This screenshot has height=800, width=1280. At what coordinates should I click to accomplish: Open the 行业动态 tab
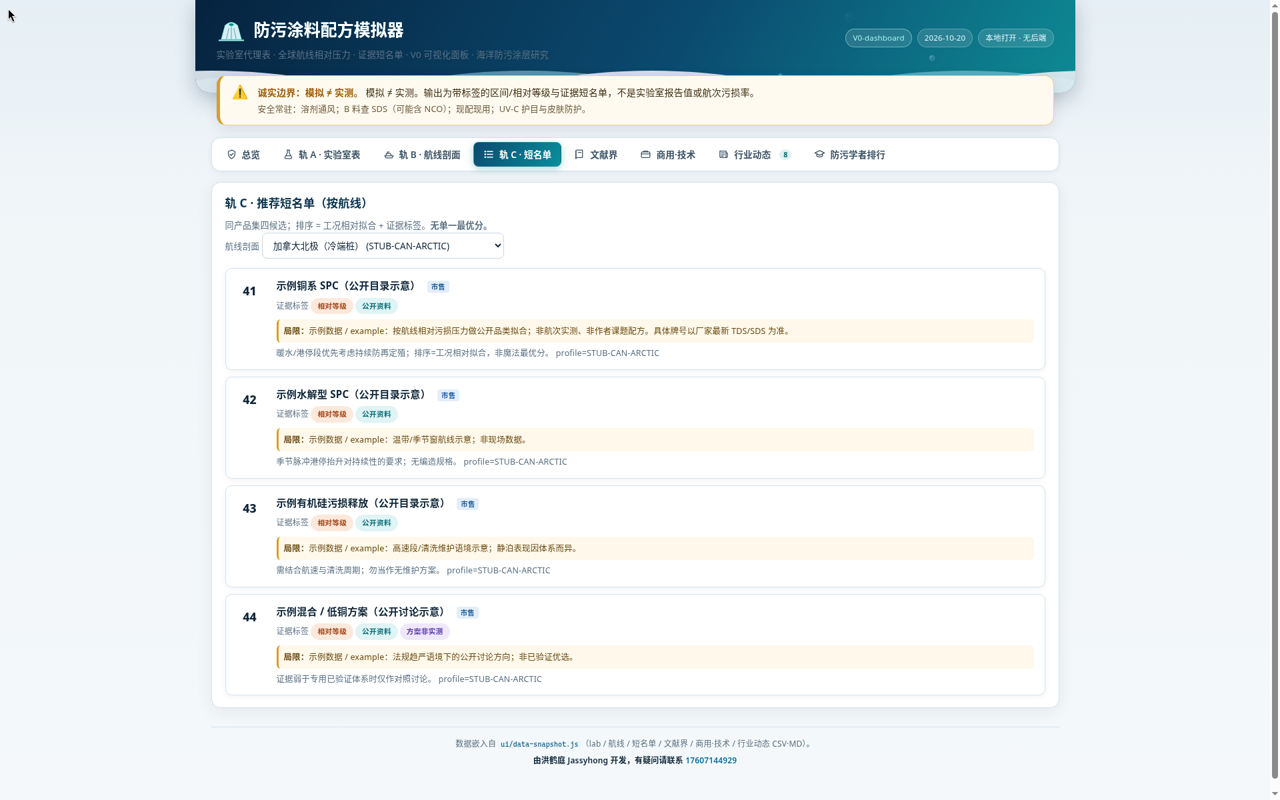click(754, 155)
